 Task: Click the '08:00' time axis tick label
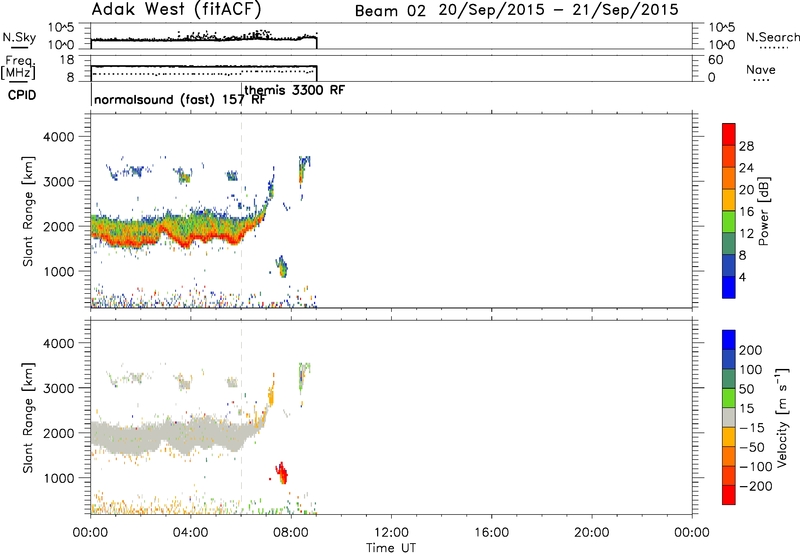tap(290, 533)
